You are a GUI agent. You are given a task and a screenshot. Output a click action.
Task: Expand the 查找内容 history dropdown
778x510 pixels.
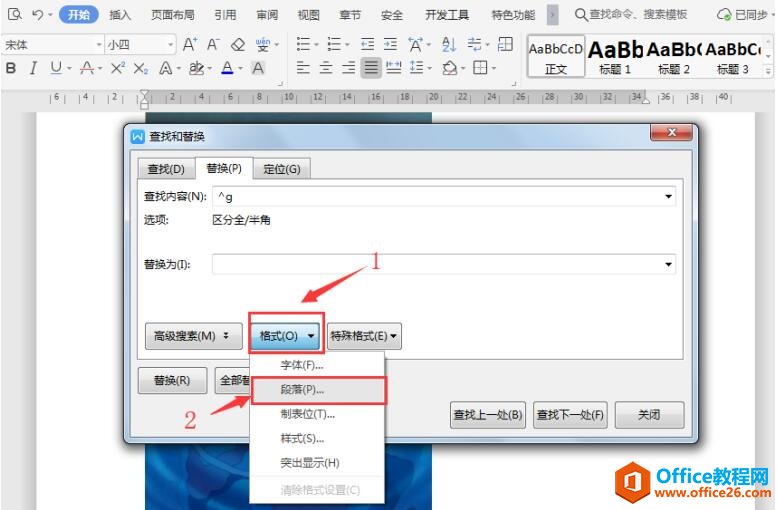[x=668, y=197]
